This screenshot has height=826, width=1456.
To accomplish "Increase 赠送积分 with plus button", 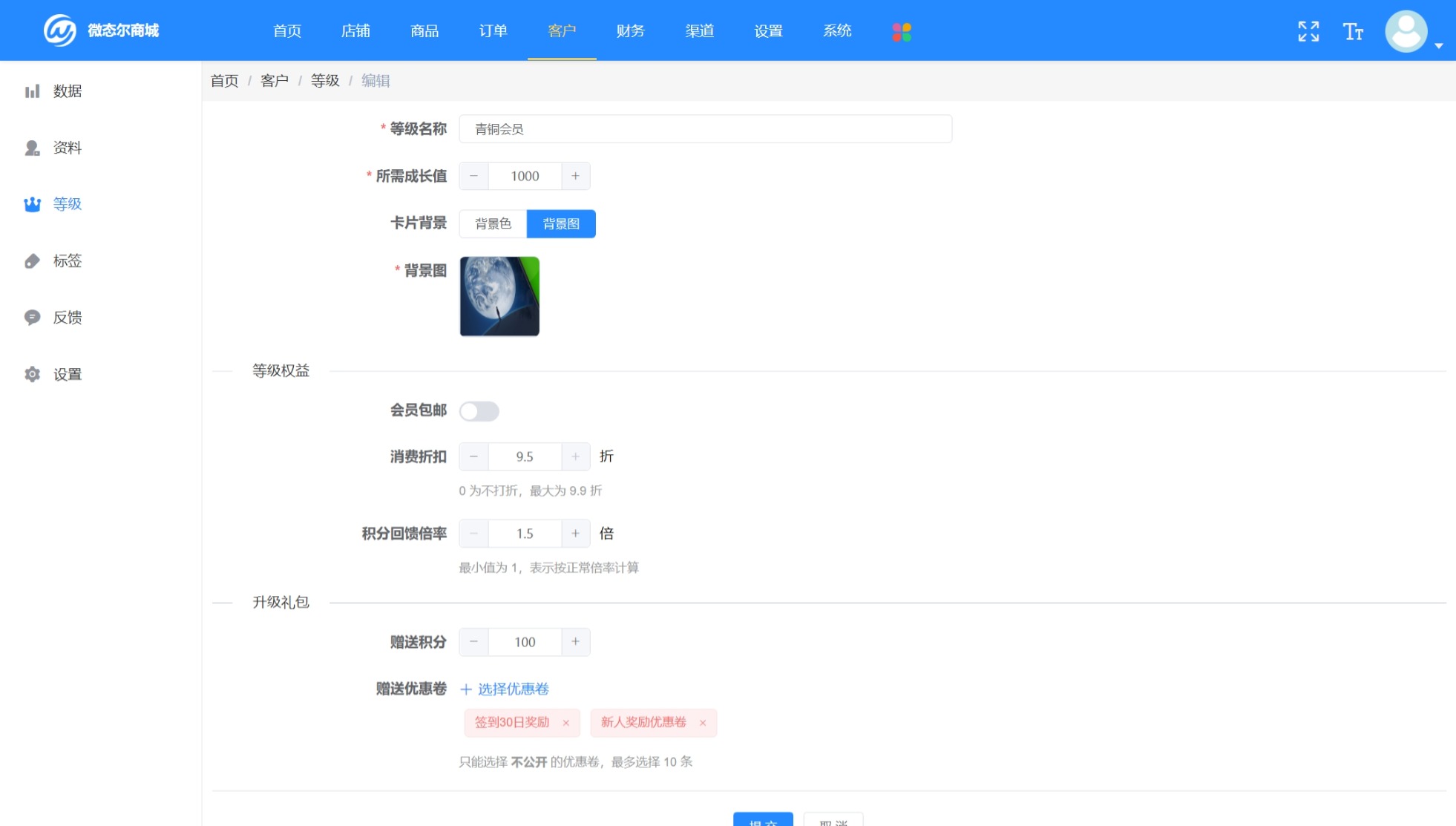I will coord(576,641).
